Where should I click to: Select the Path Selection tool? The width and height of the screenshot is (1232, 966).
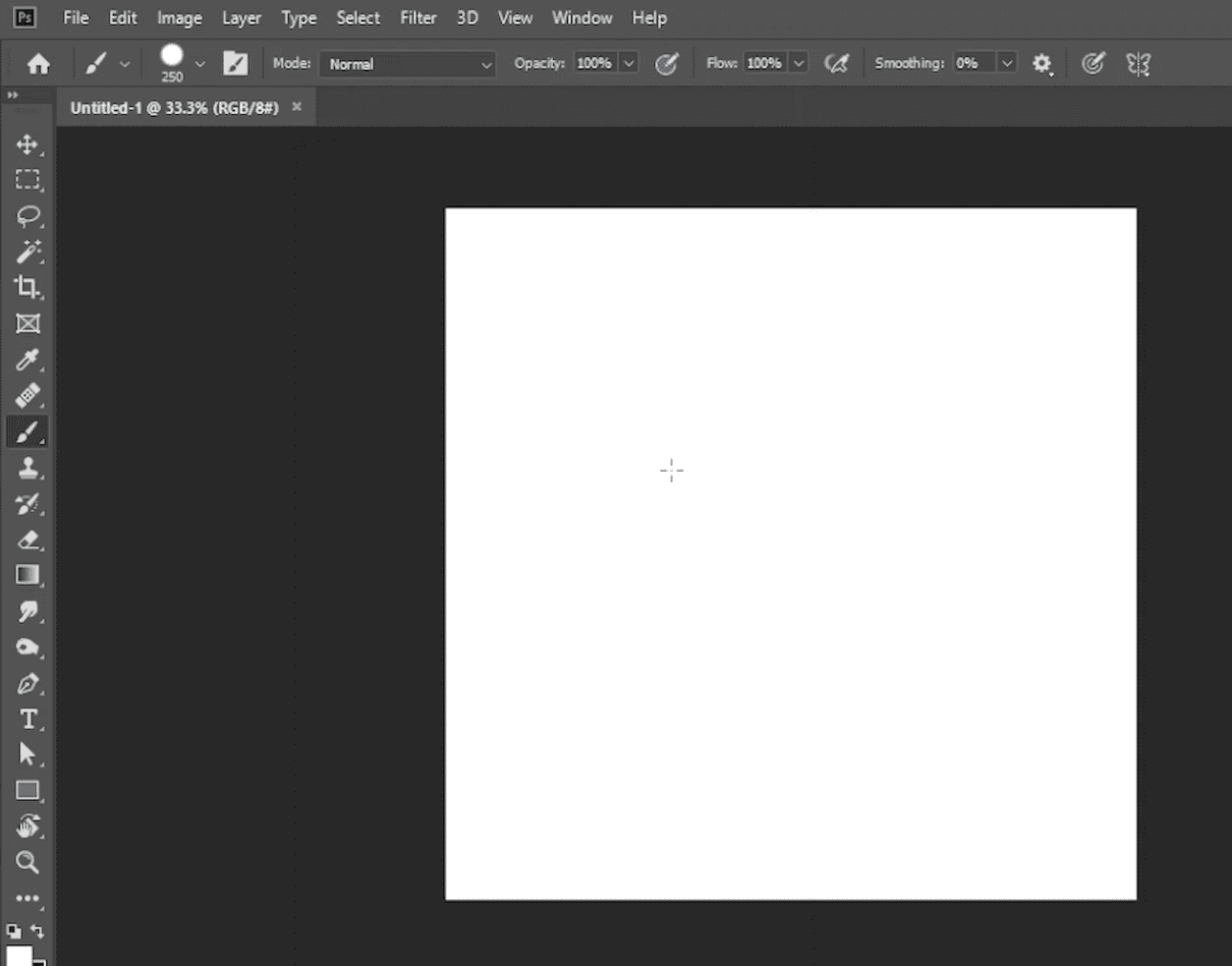tap(27, 755)
